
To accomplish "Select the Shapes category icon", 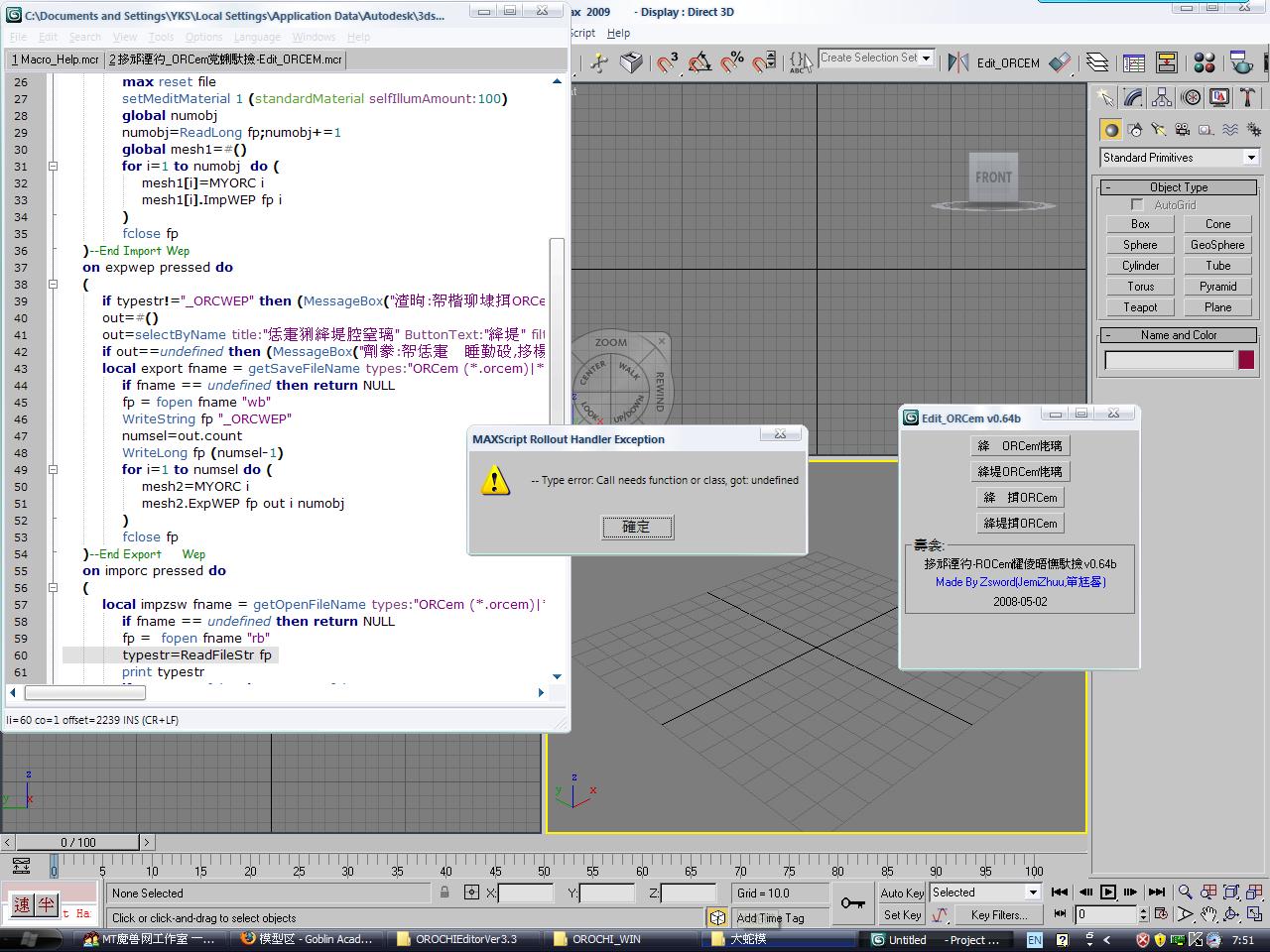I will click(x=1135, y=130).
